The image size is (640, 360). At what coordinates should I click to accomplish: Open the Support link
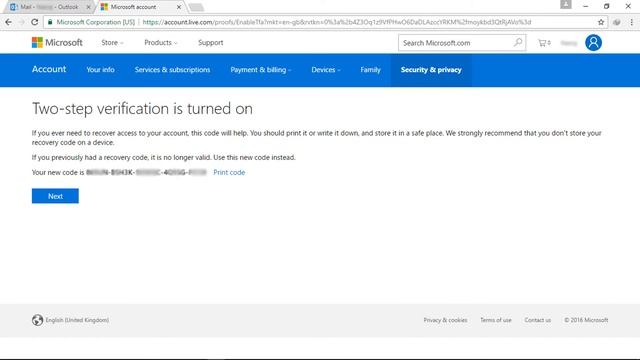(211, 42)
